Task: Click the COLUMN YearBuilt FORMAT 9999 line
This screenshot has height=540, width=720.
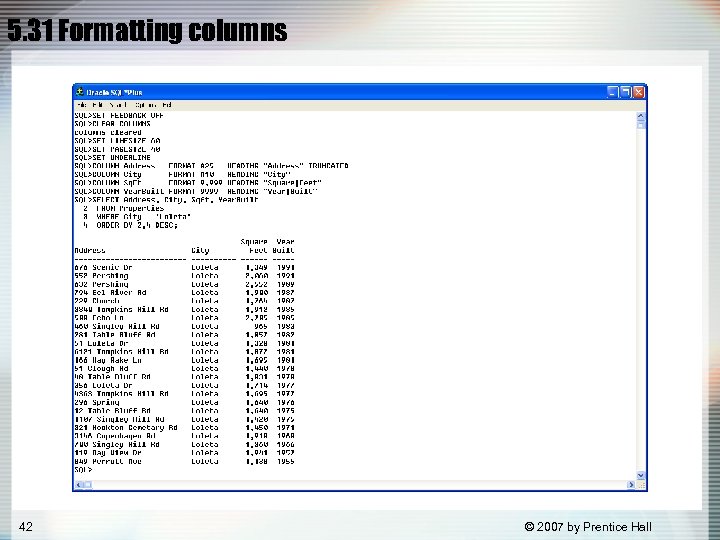Action: pyautogui.click(x=196, y=191)
